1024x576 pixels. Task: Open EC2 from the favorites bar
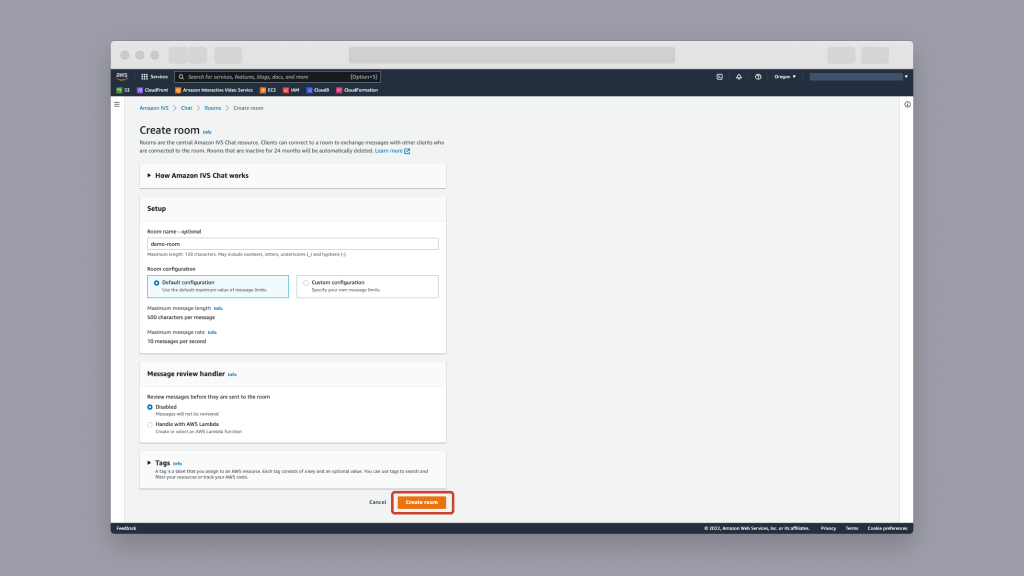[269, 89]
